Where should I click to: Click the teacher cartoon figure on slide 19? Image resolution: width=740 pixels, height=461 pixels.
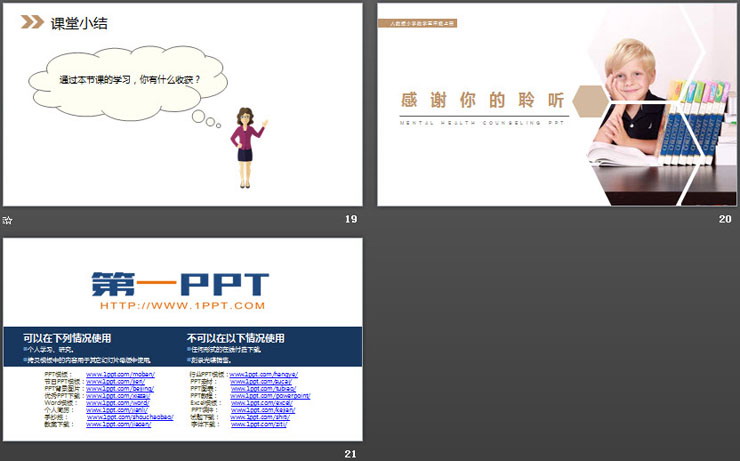[247, 148]
